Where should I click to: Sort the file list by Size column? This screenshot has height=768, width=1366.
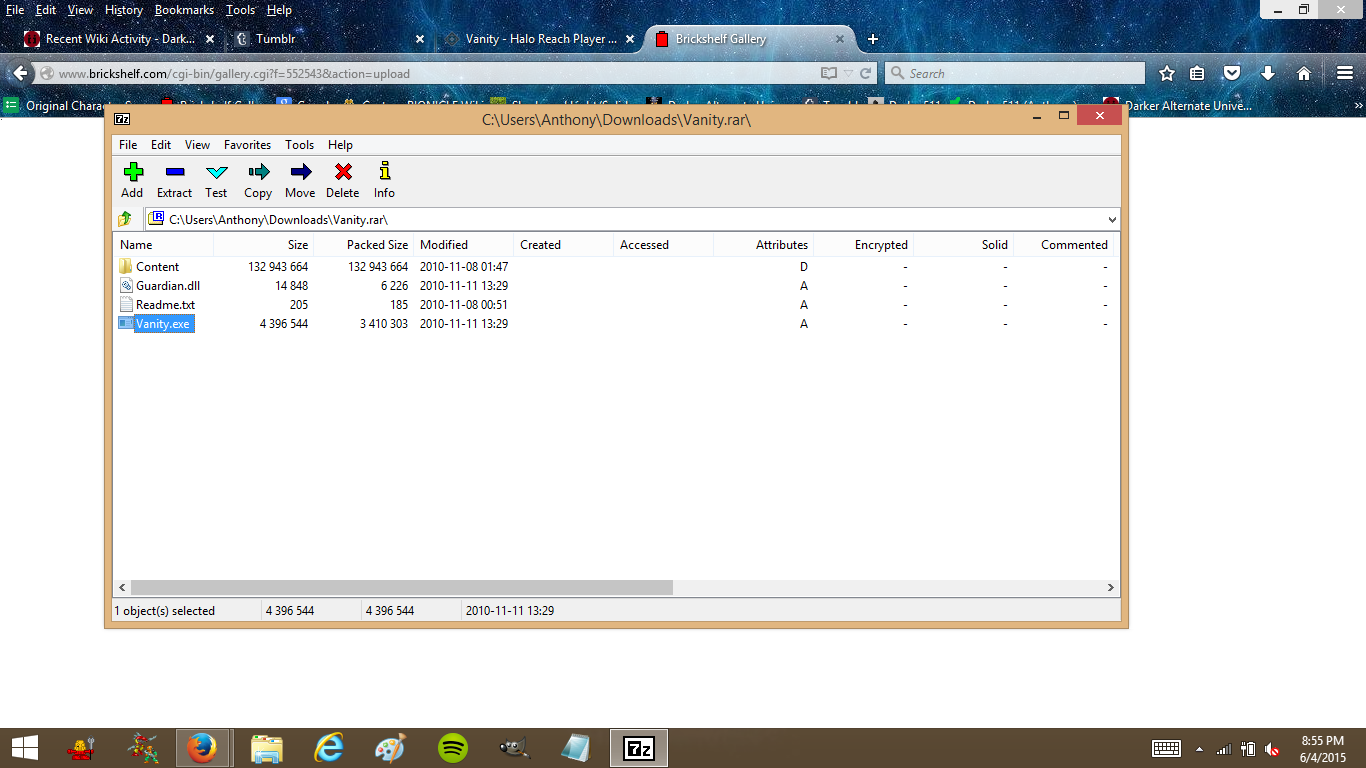(x=264, y=244)
